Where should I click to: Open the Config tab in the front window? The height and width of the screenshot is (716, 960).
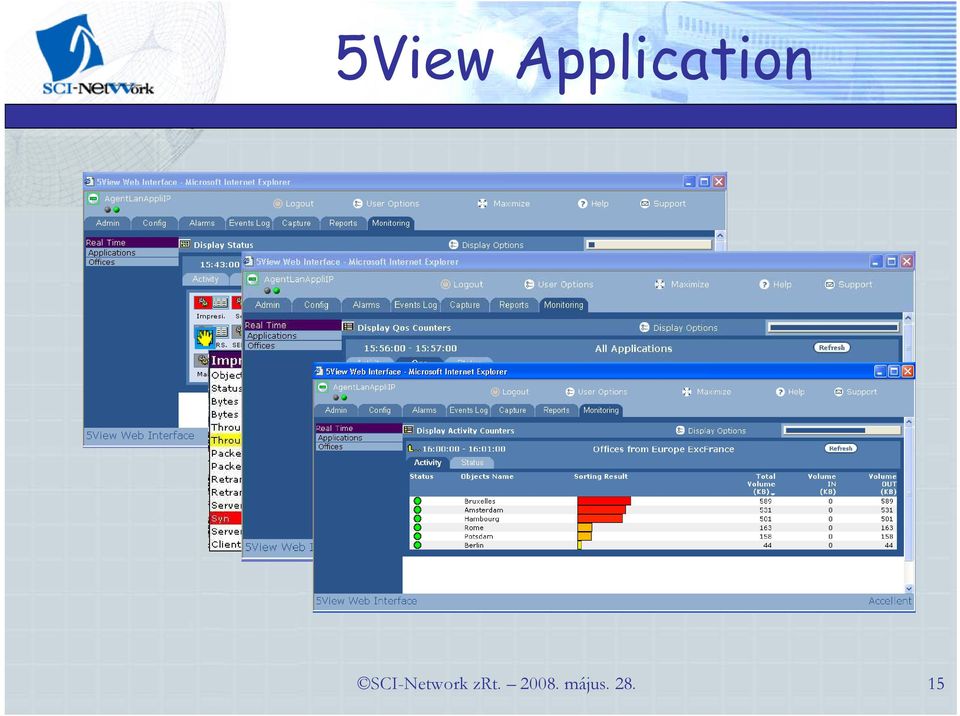point(380,410)
